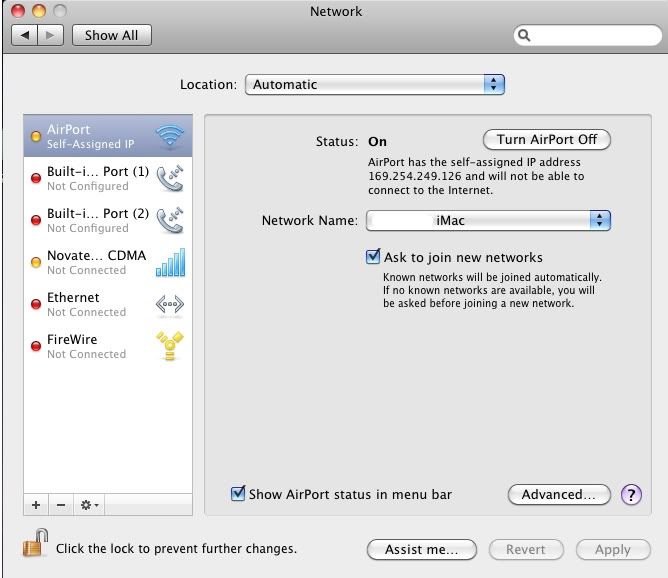Select the Novate... CDMA service row
Image resolution: width=668 pixels, height=578 pixels.
(x=108, y=262)
